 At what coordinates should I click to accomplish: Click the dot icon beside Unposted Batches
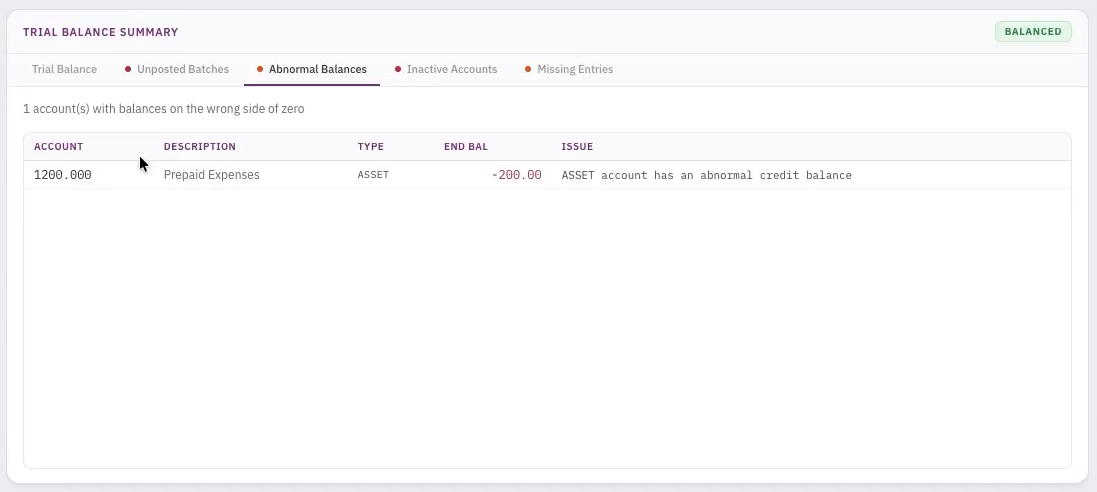[128, 70]
